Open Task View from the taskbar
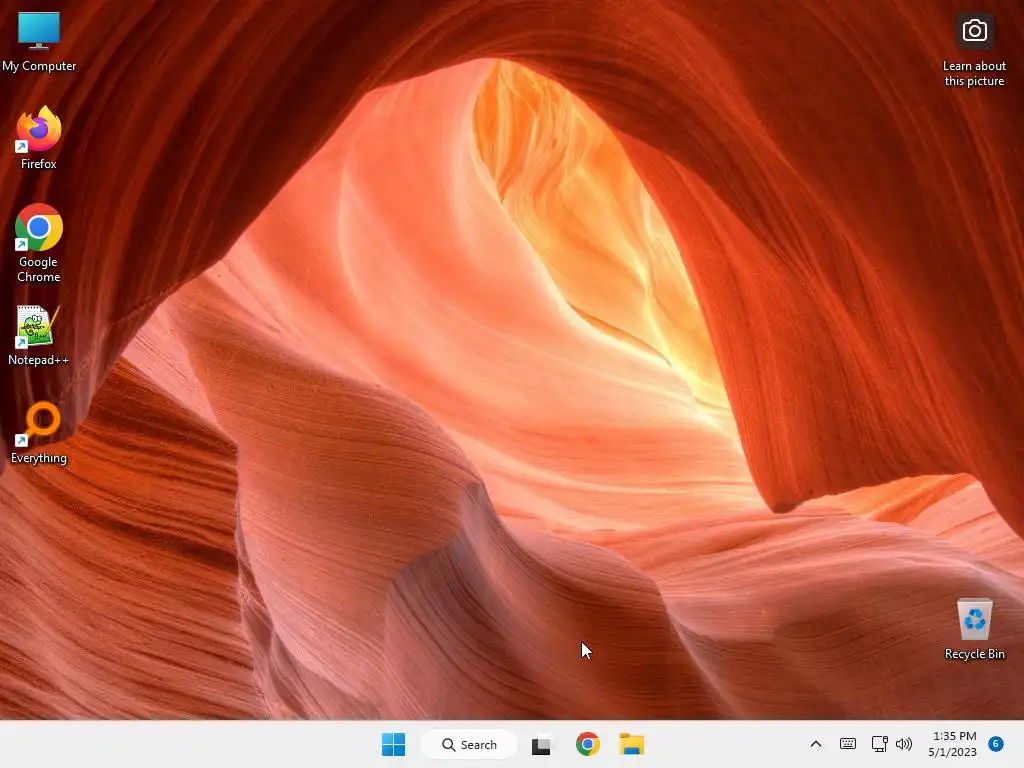This screenshot has width=1024, height=768. [542, 744]
